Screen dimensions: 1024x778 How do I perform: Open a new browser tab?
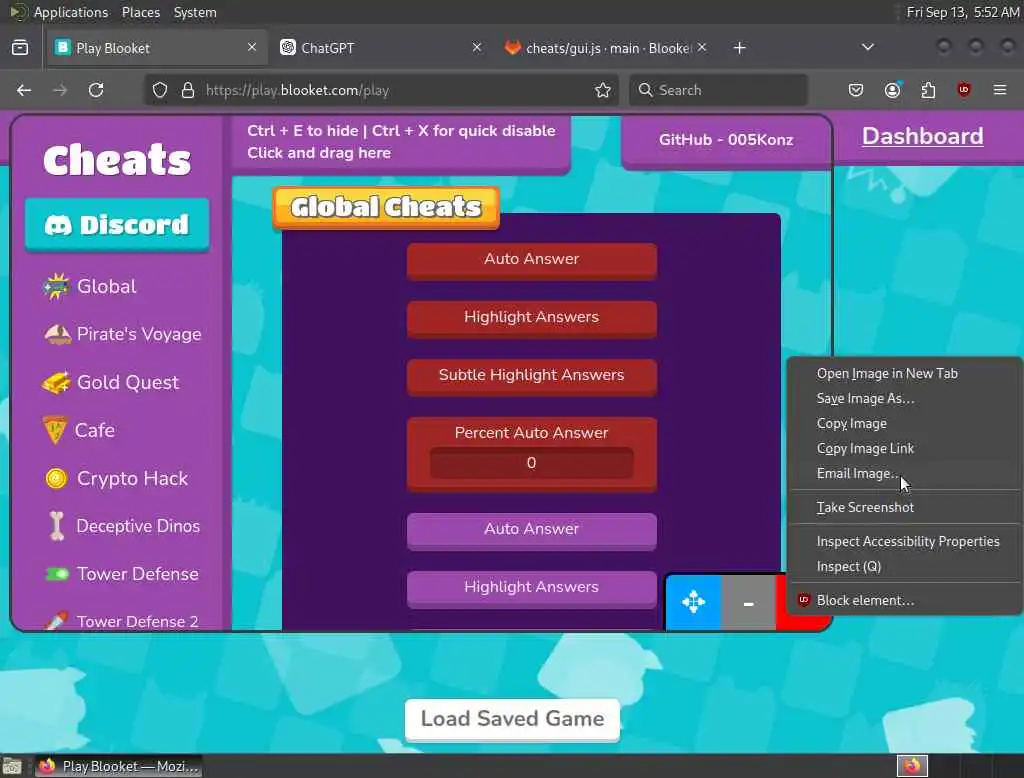(739, 48)
